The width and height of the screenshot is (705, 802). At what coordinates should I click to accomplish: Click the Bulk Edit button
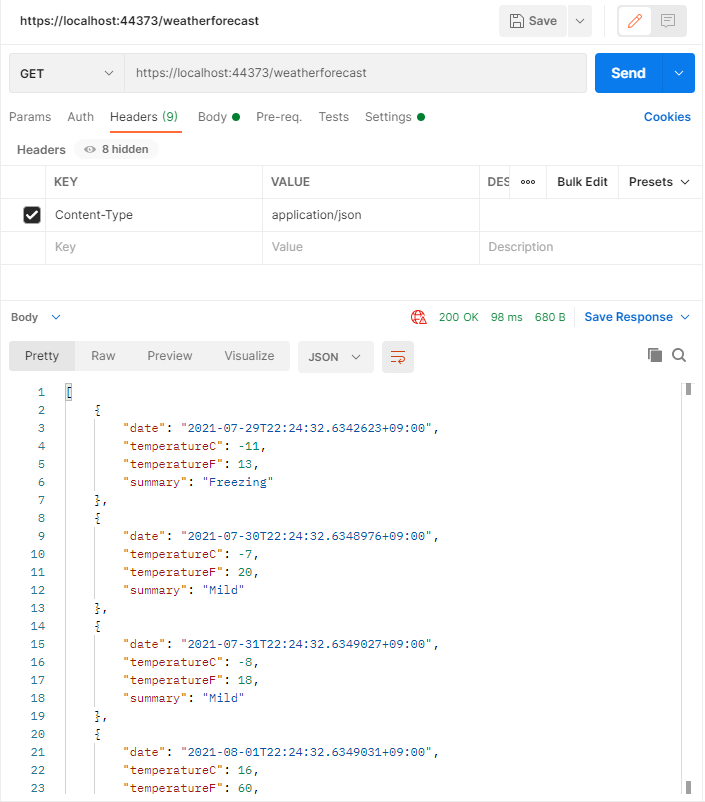coord(582,182)
